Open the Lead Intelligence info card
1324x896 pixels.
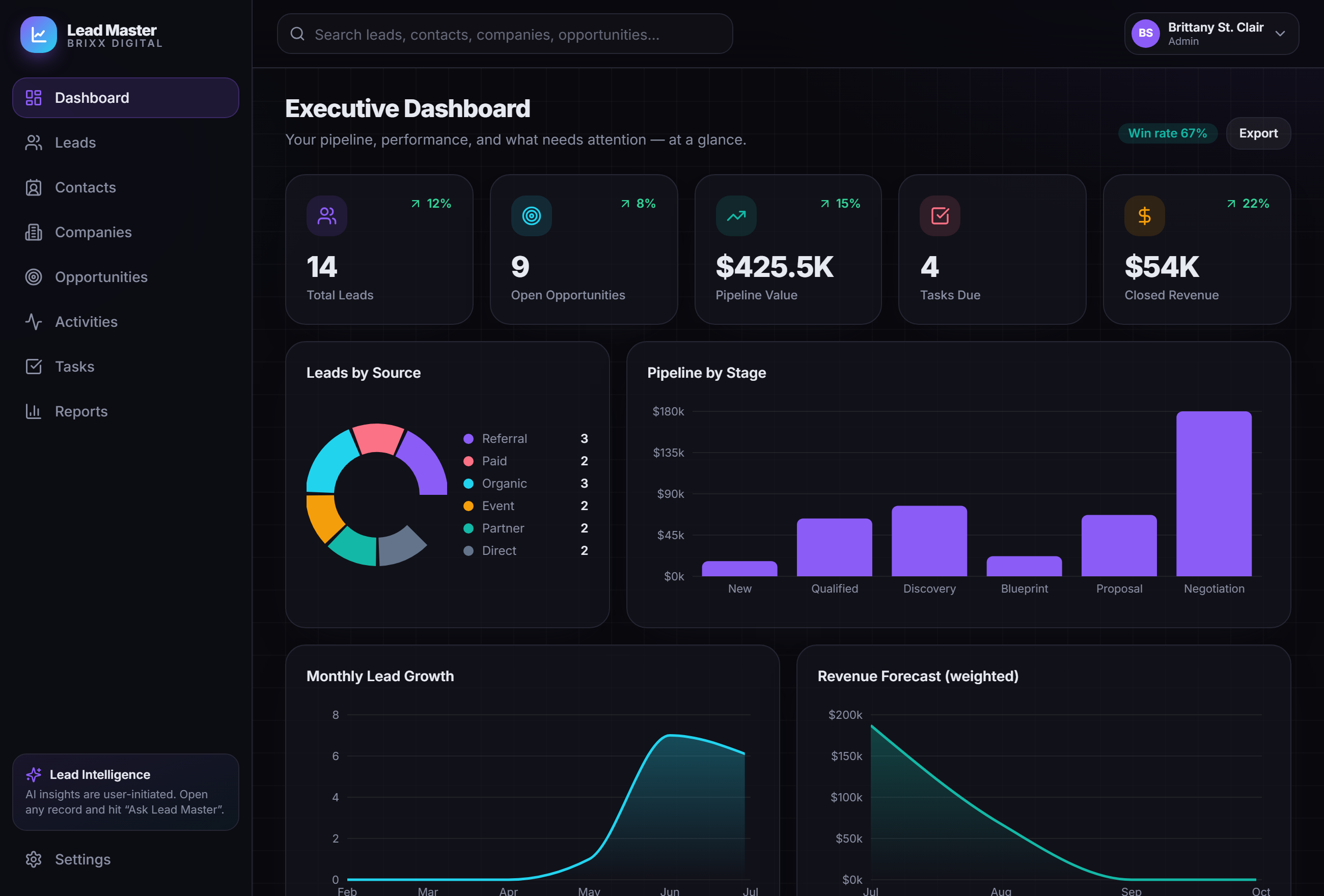(x=125, y=792)
